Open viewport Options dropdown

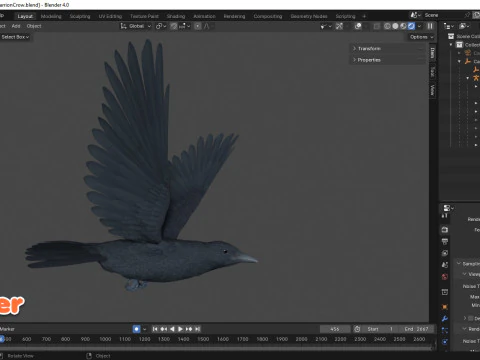421,37
